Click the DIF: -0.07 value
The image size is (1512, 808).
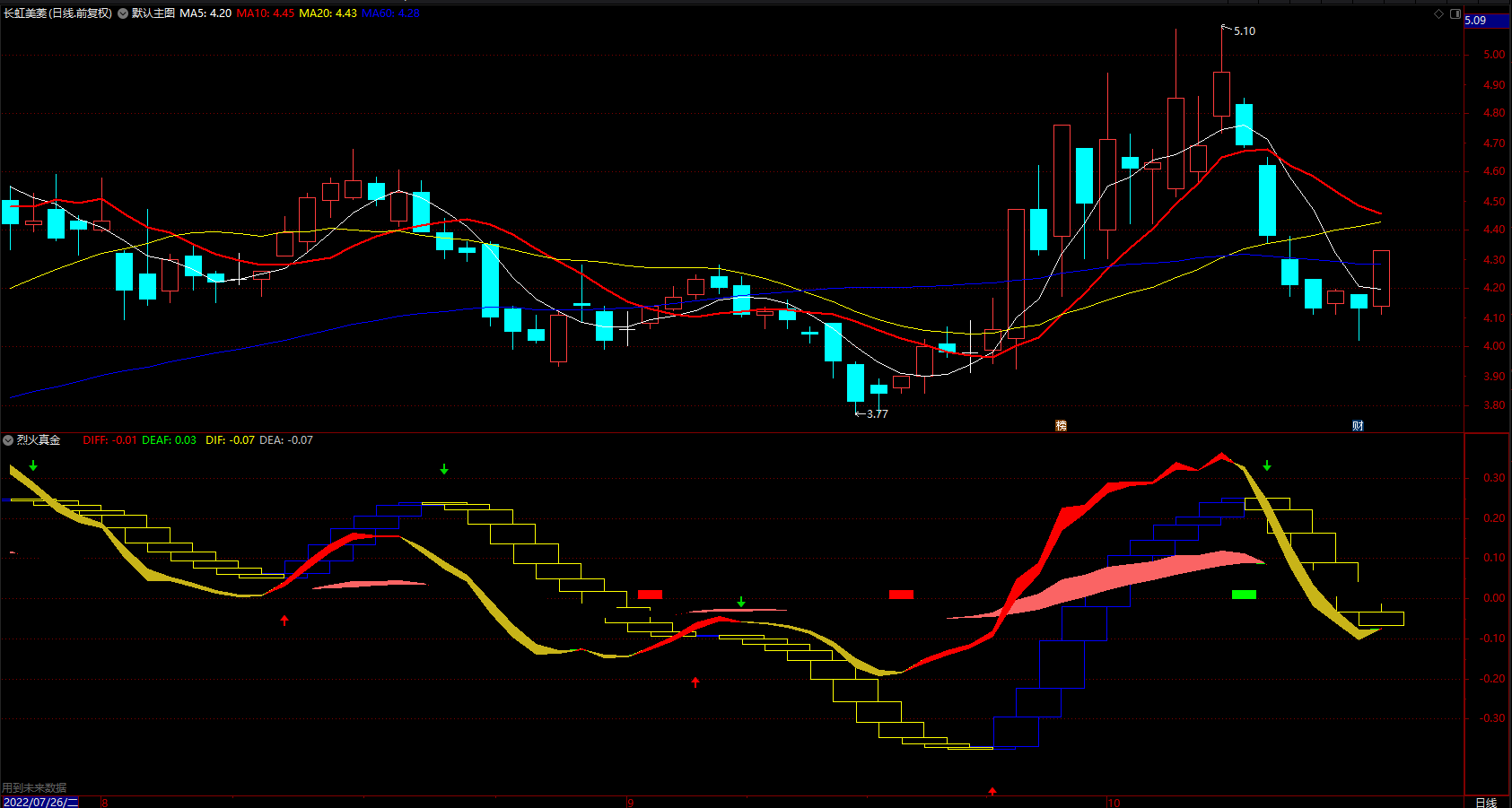[x=230, y=440]
